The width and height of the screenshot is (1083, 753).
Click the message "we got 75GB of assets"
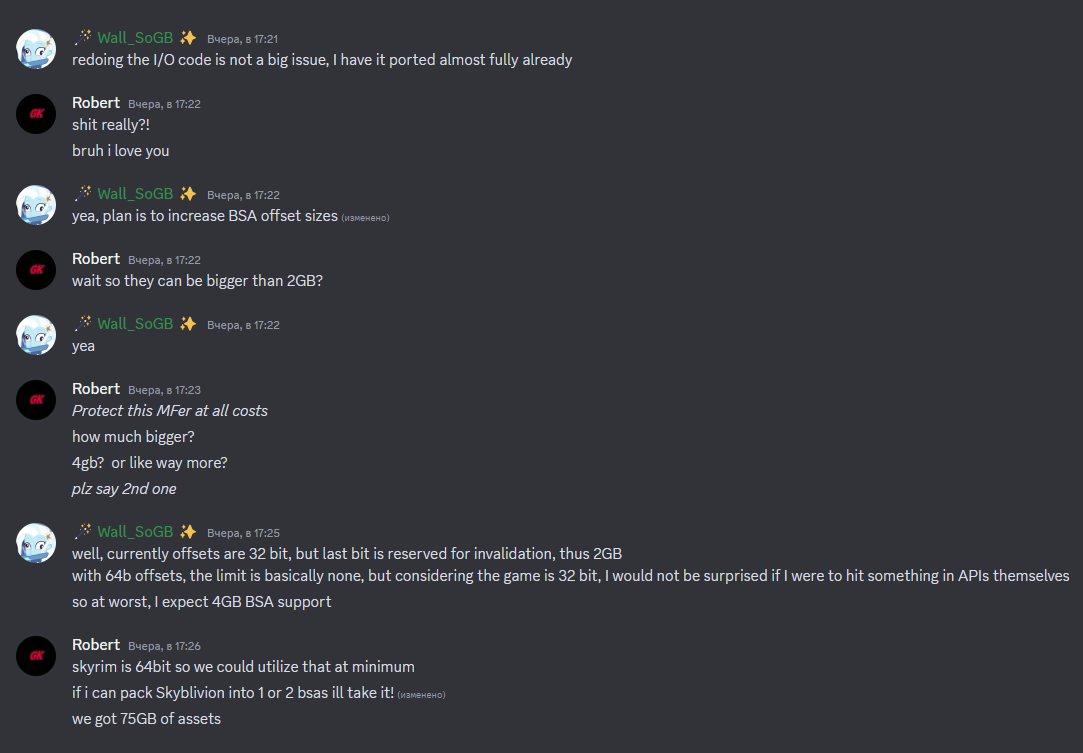click(146, 718)
